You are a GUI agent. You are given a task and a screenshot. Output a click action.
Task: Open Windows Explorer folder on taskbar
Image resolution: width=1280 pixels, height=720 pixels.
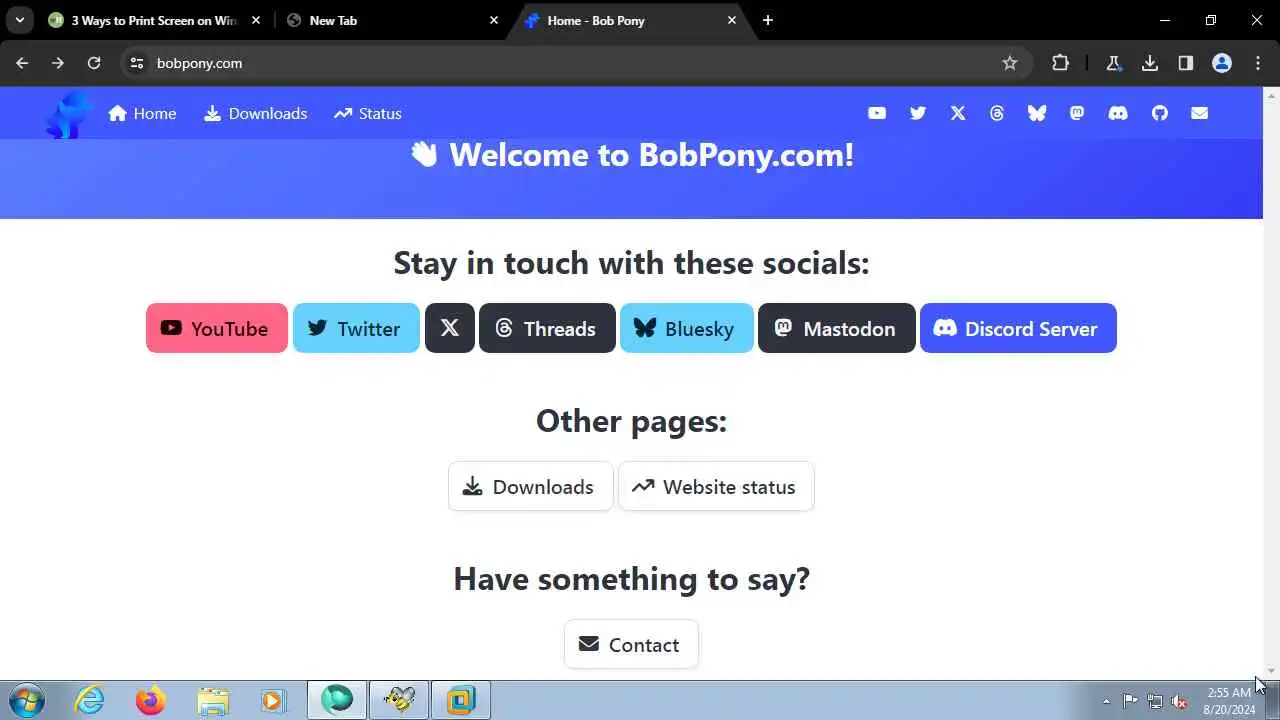point(212,700)
